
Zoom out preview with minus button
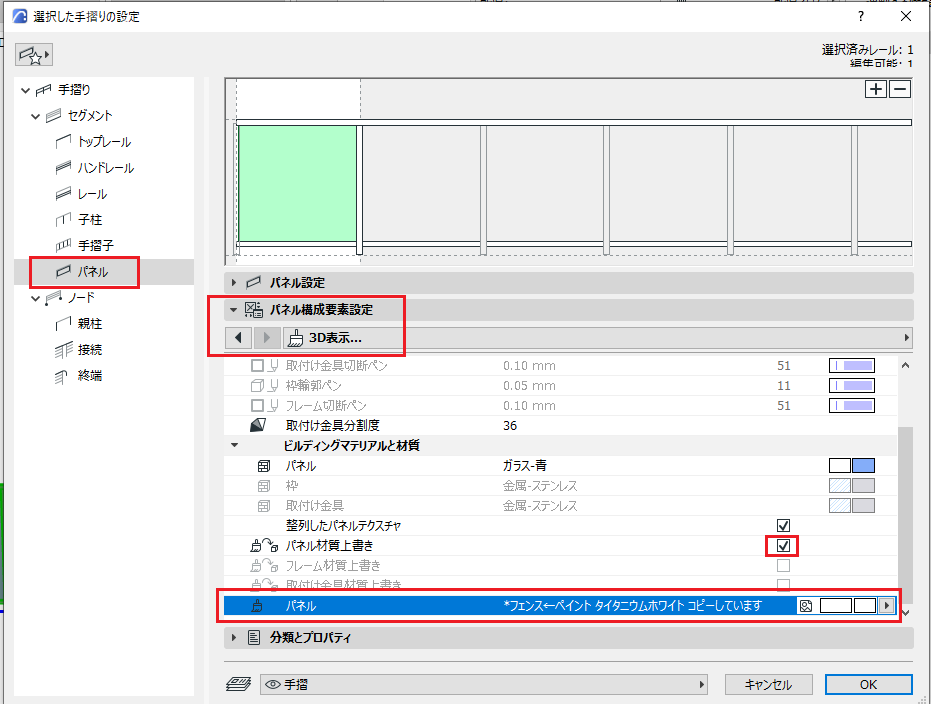[x=900, y=89]
